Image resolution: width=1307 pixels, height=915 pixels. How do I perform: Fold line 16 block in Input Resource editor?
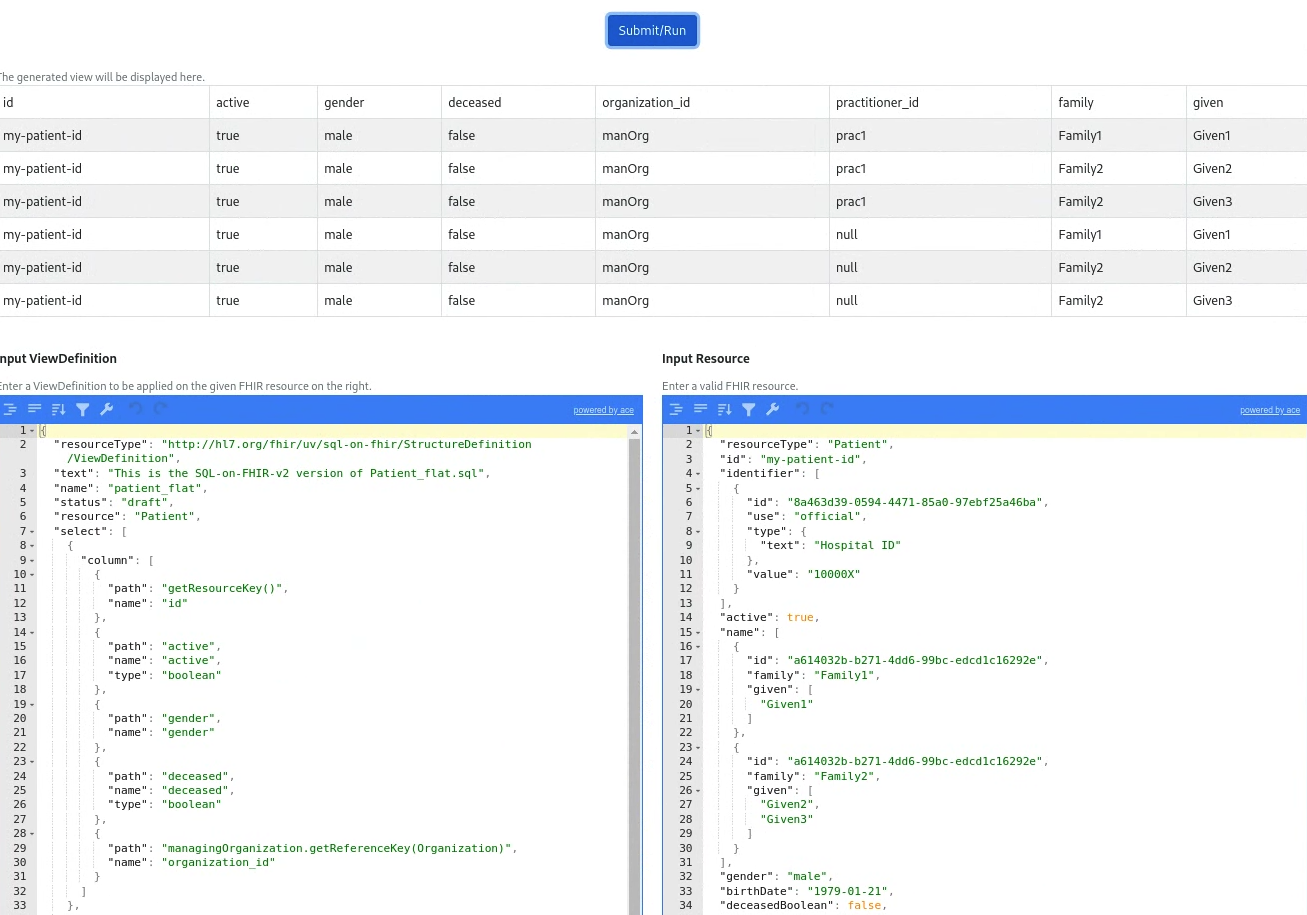[698, 646]
